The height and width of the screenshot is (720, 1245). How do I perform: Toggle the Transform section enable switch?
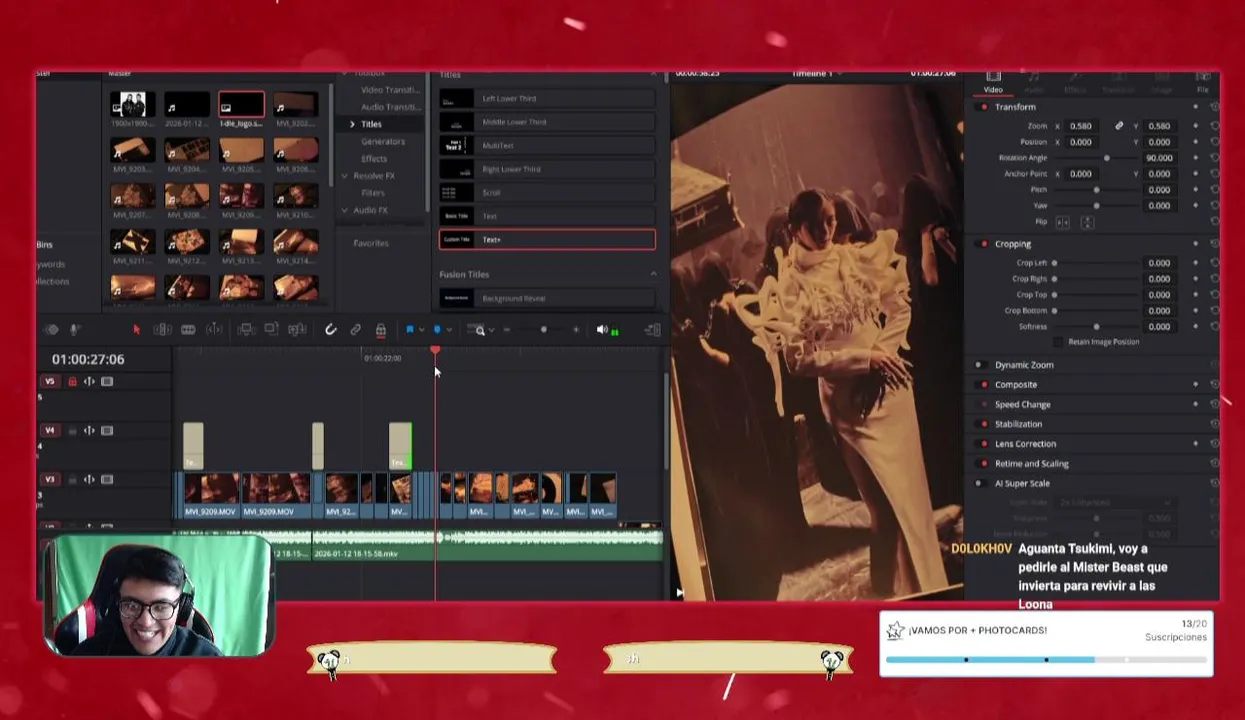pyautogui.click(x=984, y=107)
